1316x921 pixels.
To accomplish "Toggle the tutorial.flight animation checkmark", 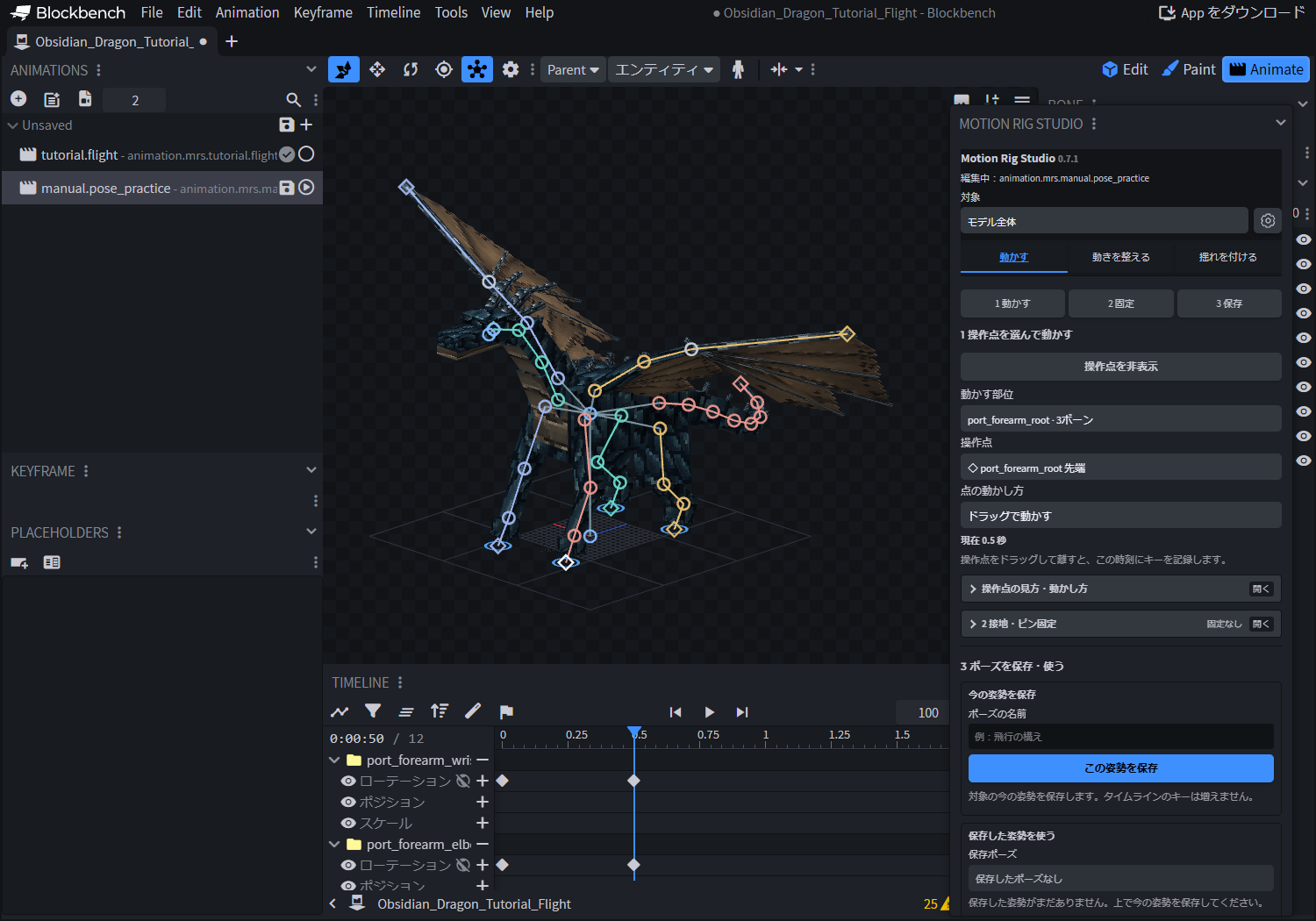I will tap(287, 154).
